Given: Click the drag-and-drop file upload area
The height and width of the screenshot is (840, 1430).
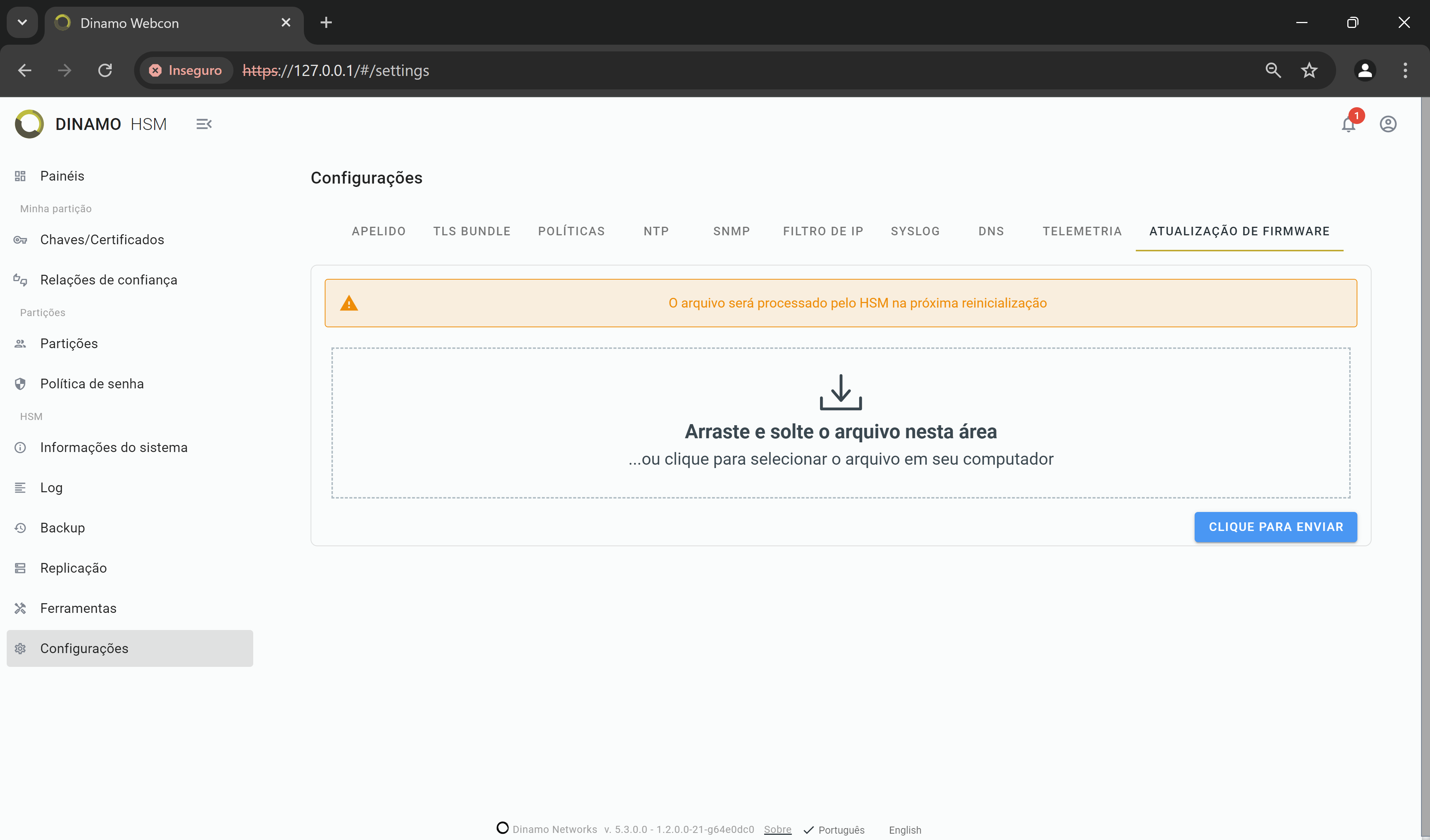Looking at the screenshot, I should click(841, 423).
